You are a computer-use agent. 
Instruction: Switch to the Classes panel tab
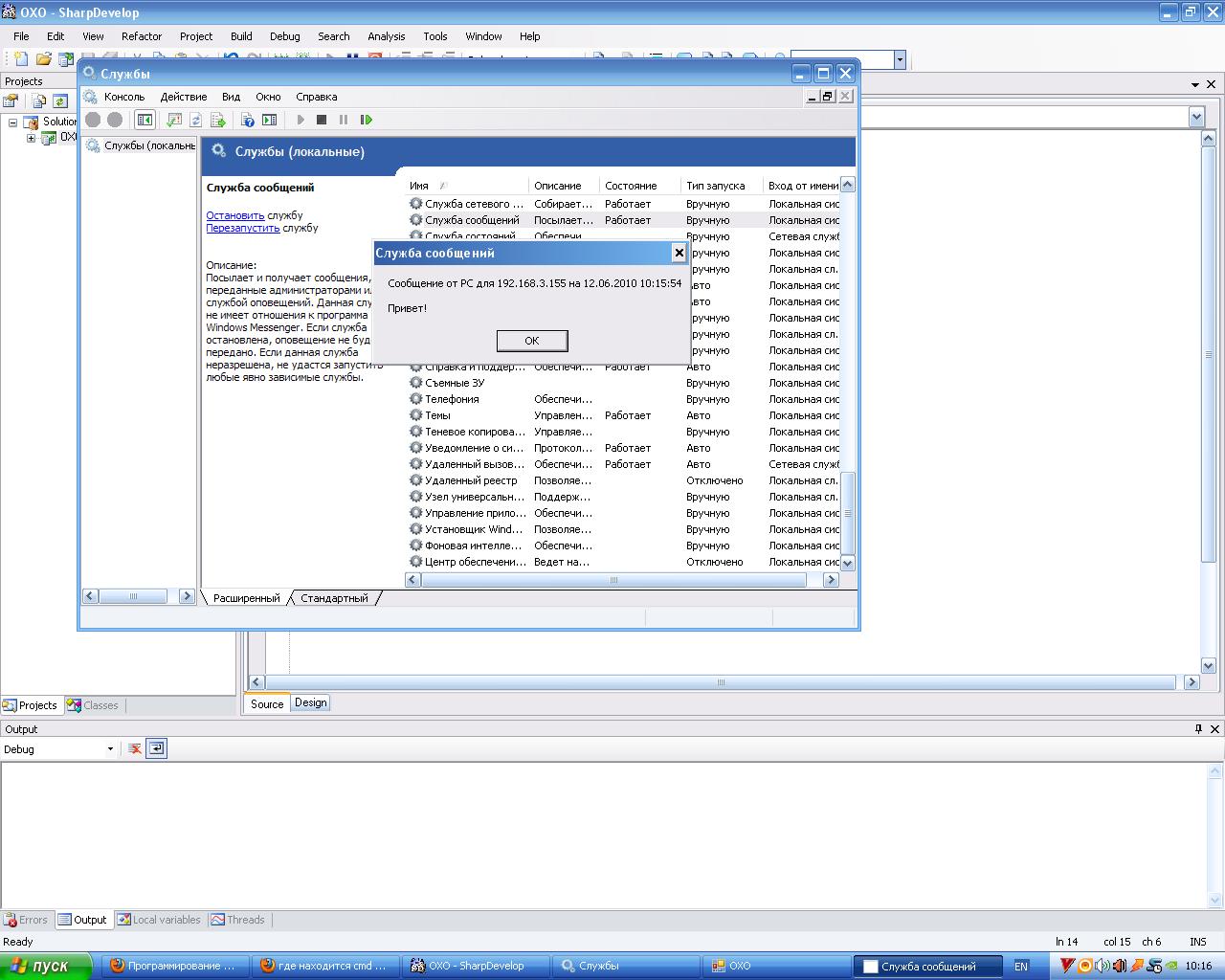93,705
